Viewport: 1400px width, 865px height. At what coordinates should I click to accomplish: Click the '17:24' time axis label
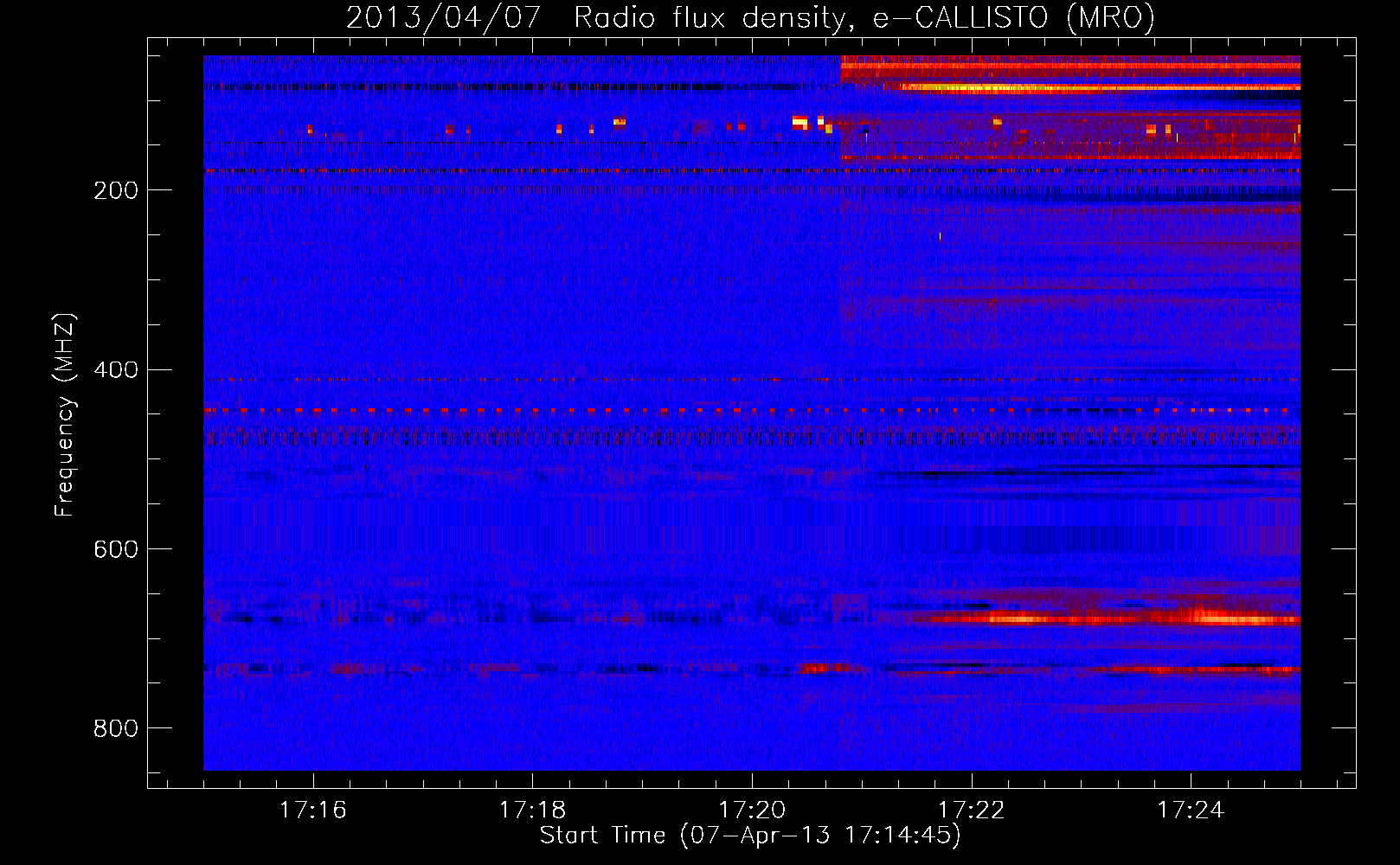coord(1191,810)
